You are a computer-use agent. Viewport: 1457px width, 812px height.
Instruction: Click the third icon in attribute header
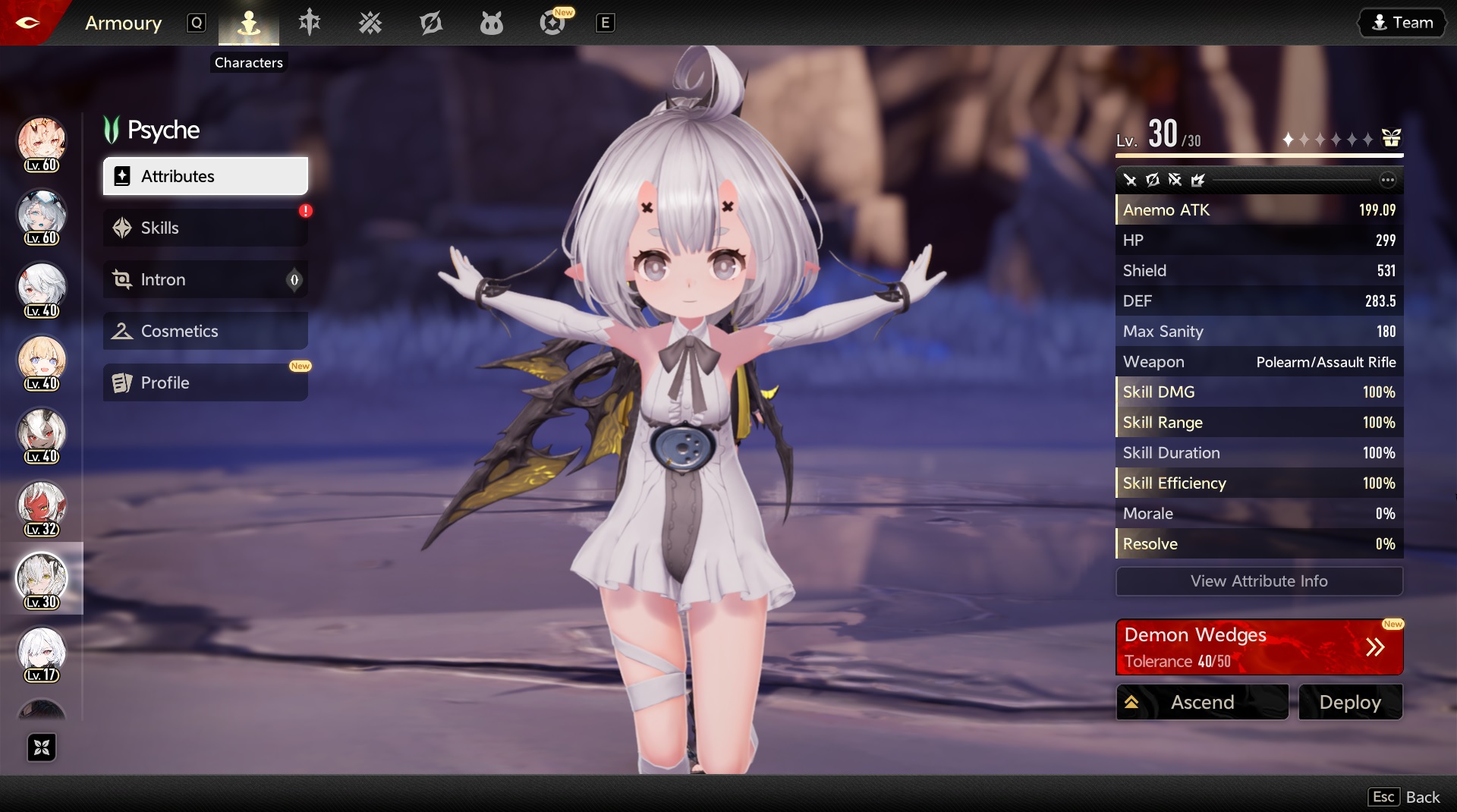[x=1175, y=180]
